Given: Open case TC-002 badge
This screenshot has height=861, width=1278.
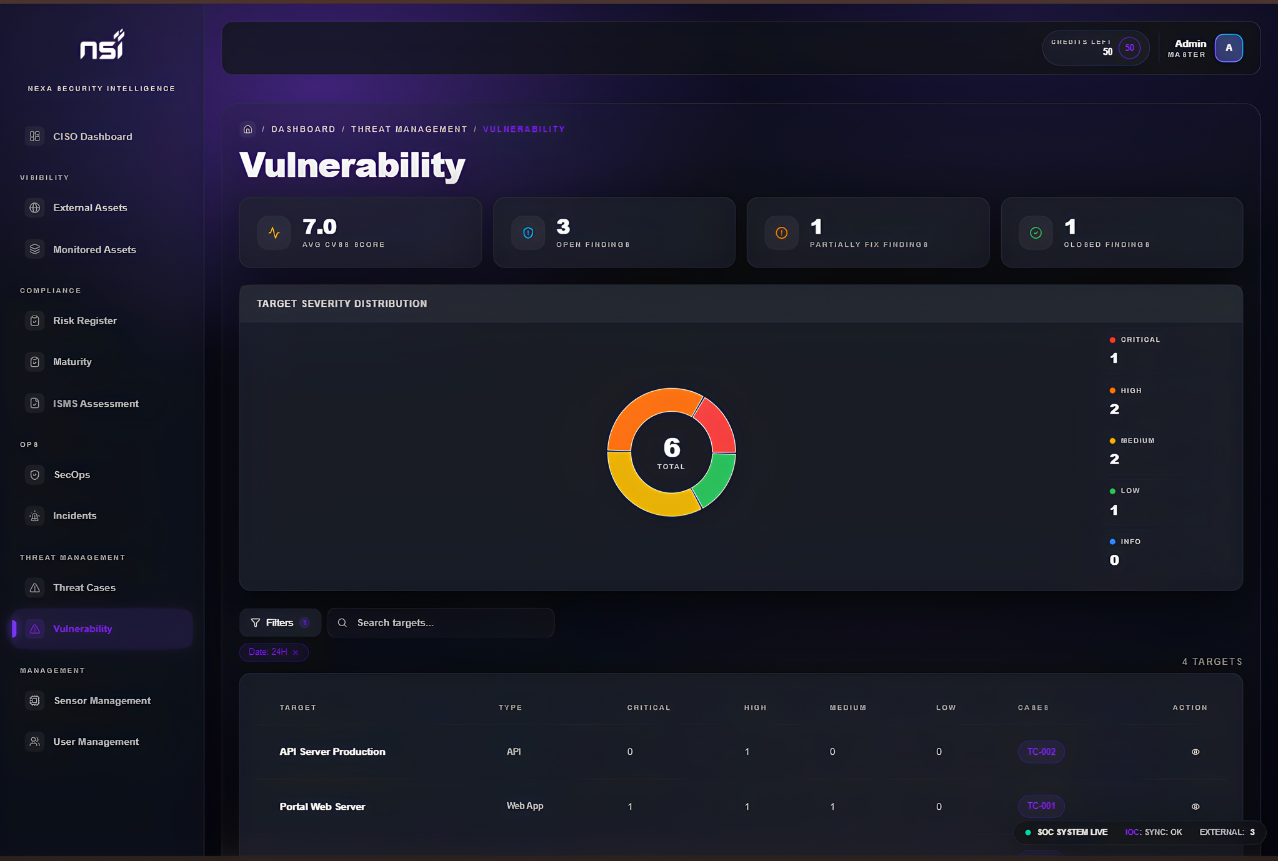Looking at the screenshot, I should [1041, 751].
